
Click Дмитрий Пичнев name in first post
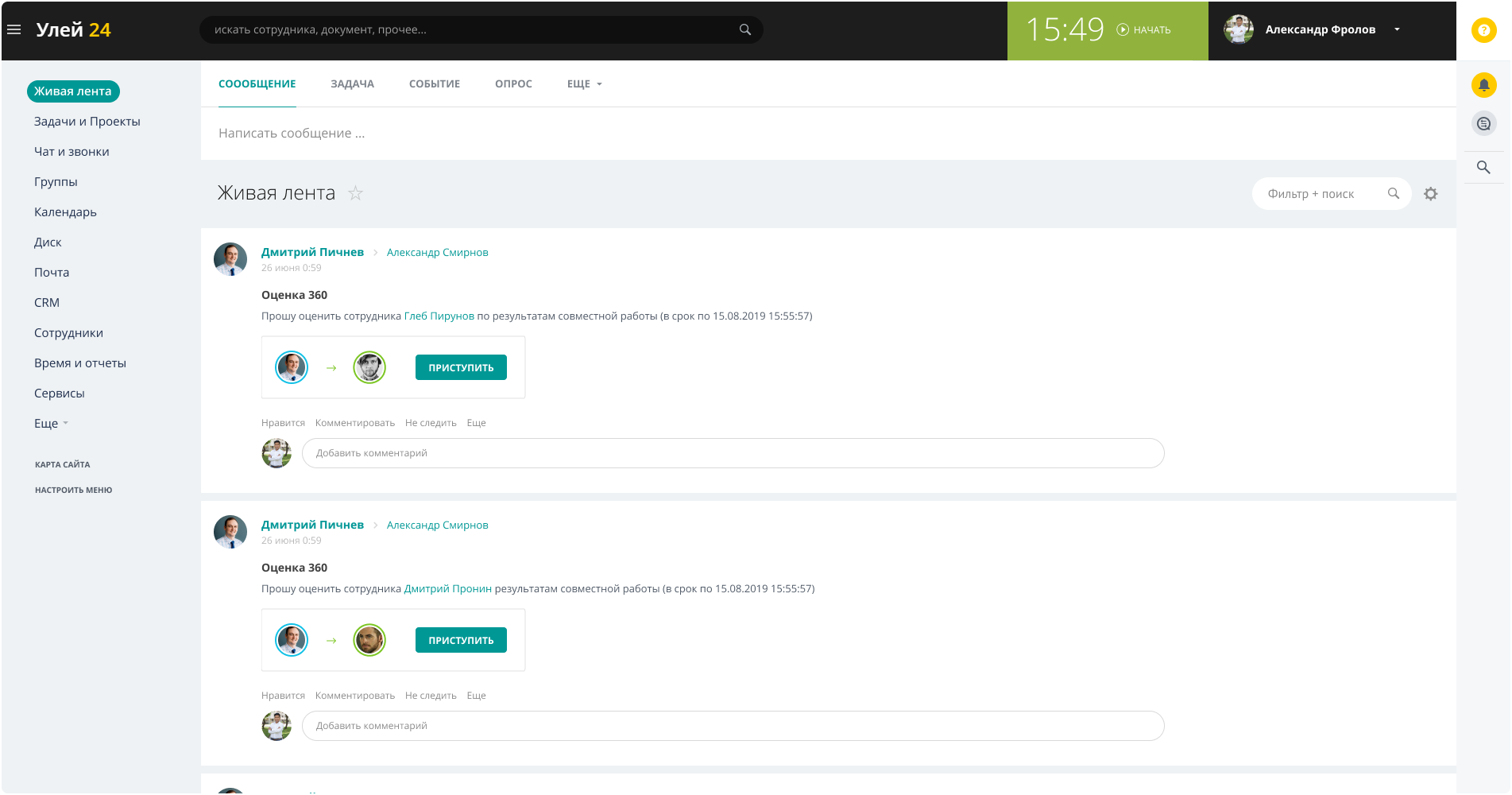(312, 252)
